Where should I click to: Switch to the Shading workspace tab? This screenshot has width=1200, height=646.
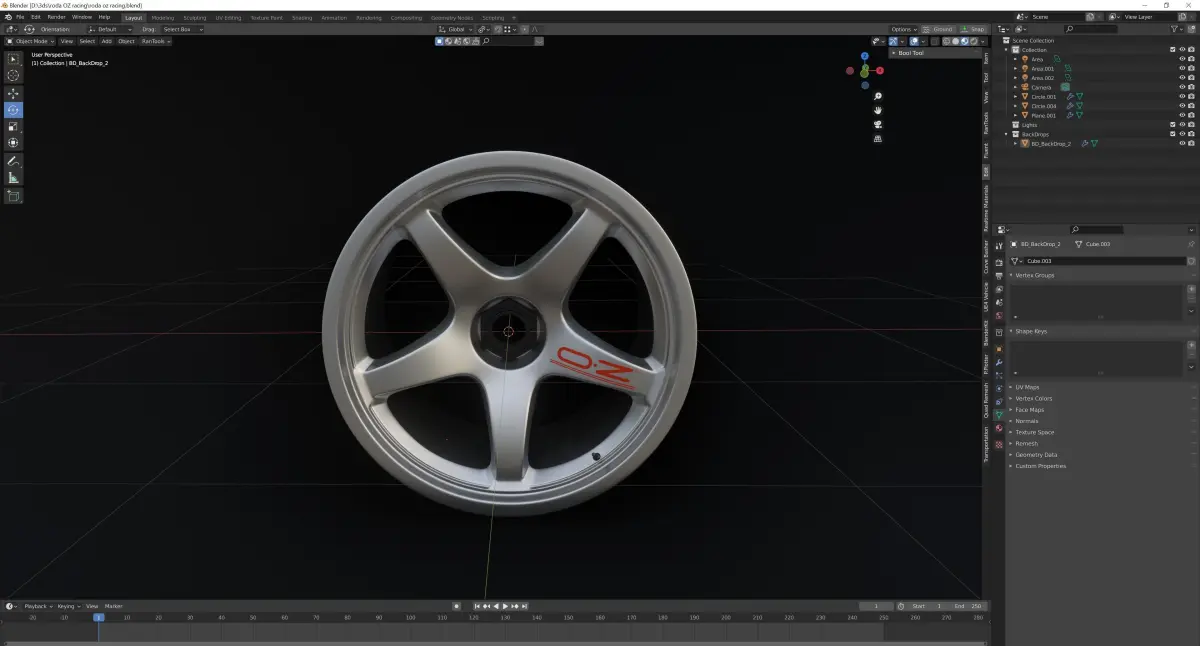coord(302,17)
